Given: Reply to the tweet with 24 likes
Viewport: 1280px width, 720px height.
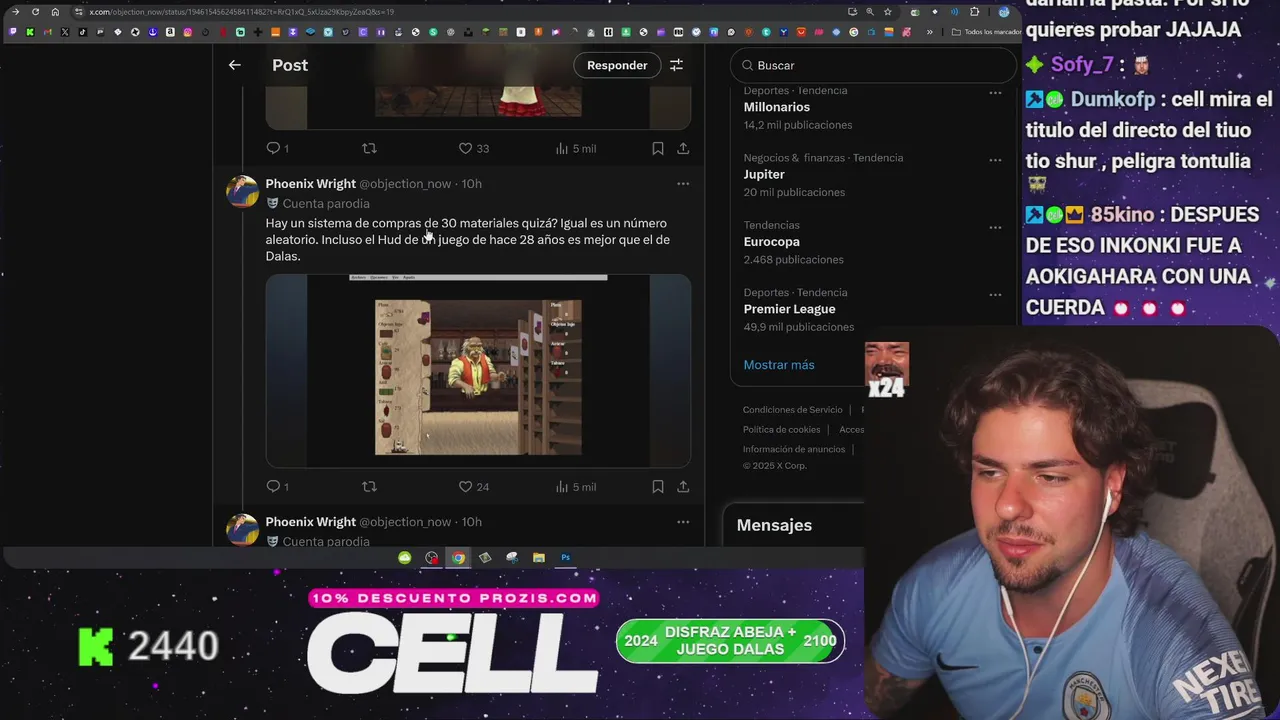Looking at the screenshot, I should (273, 486).
